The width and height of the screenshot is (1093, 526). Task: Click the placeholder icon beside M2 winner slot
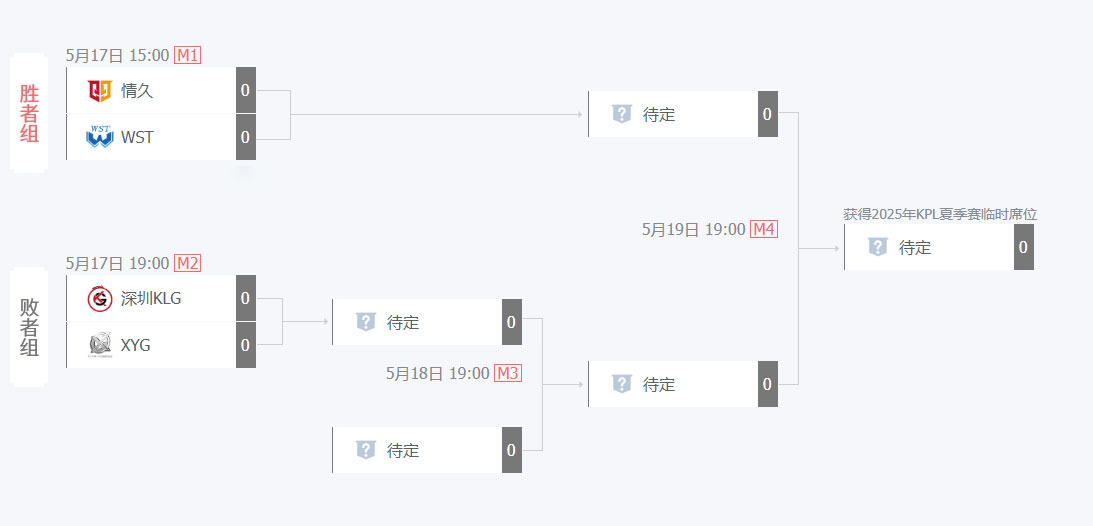[x=365, y=321]
